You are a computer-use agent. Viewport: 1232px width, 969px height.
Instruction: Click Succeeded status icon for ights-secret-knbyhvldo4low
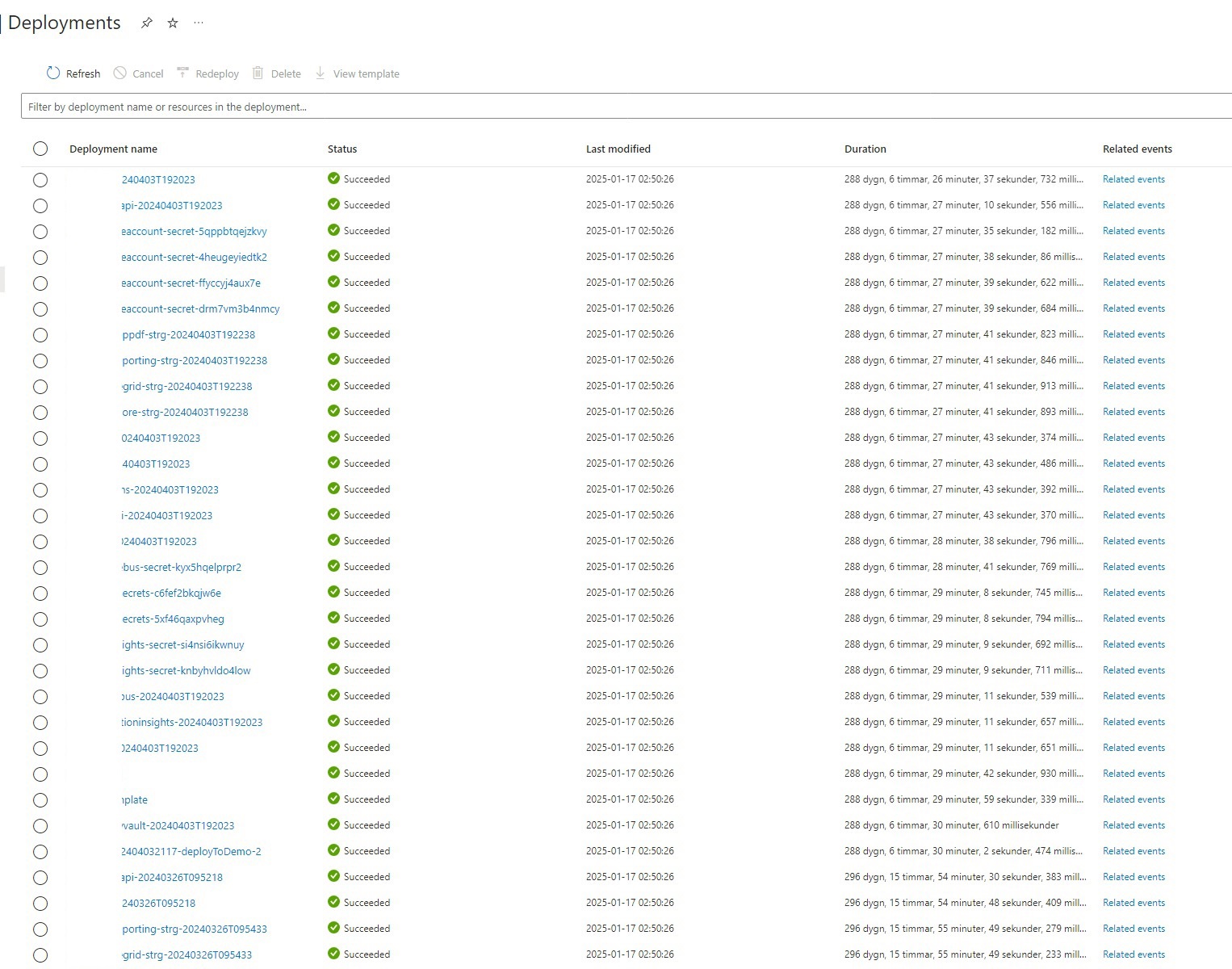[333, 669]
